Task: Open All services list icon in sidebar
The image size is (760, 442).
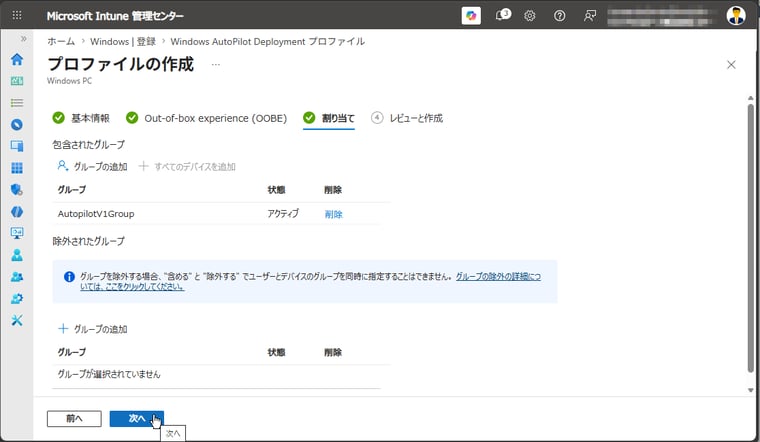Action: 17,103
